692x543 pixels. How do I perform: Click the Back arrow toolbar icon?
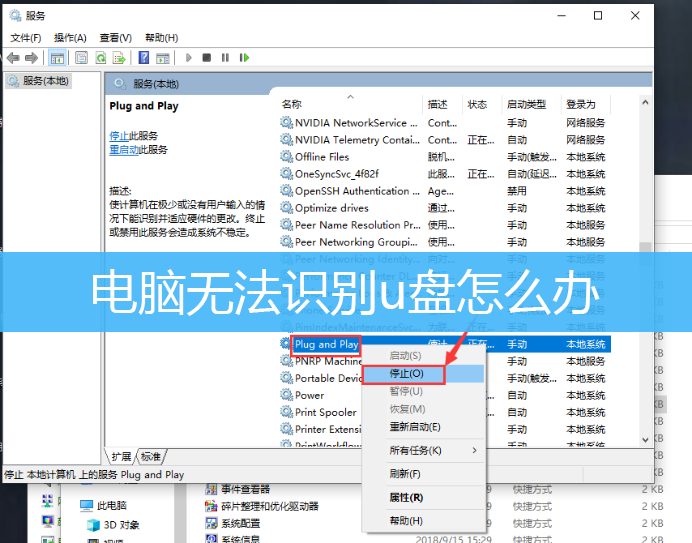[14, 58]
